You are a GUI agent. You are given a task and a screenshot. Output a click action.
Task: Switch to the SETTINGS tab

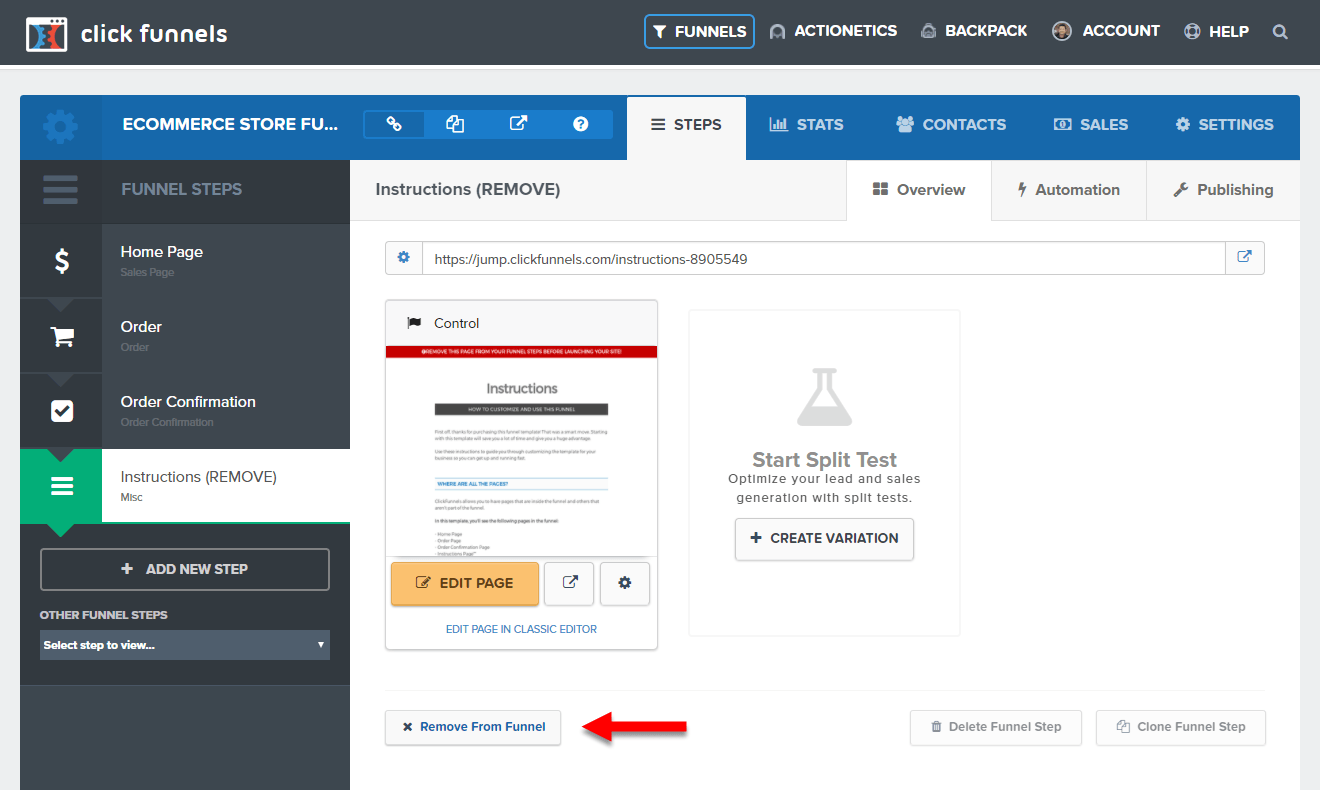[x=1224, y=125]
